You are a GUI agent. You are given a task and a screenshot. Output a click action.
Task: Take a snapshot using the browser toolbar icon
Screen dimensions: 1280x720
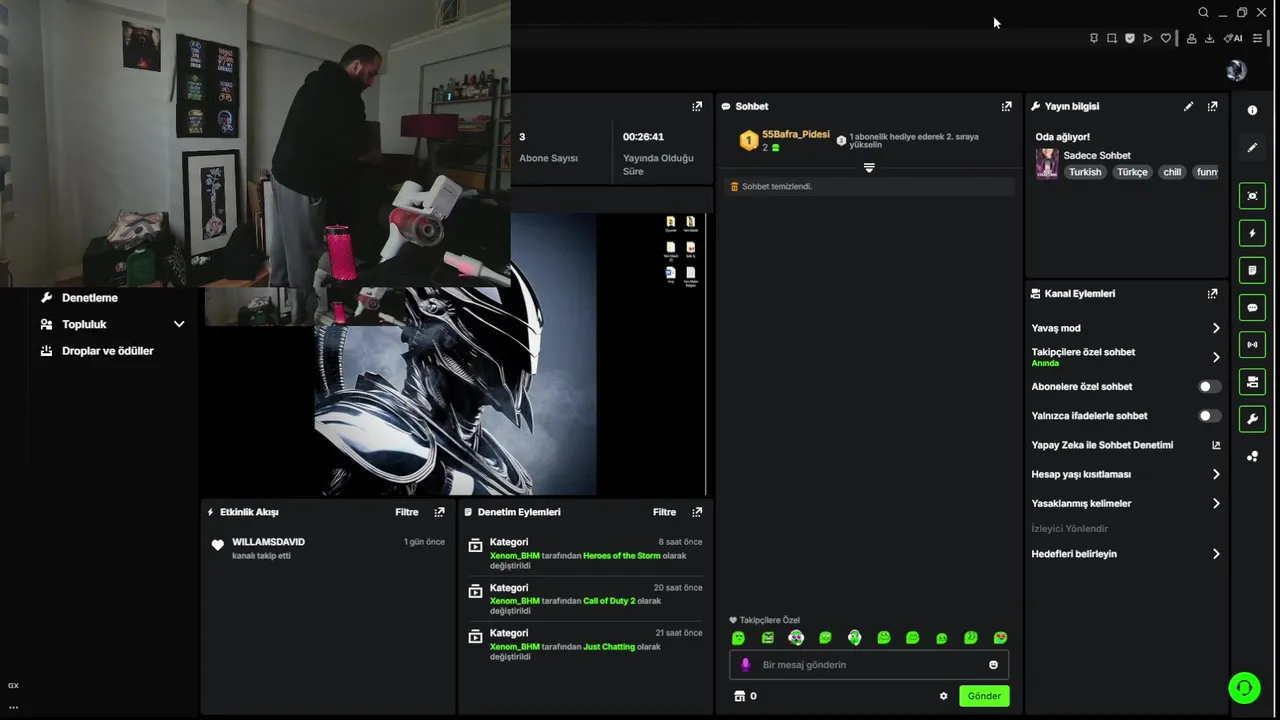coord(1111,38)
